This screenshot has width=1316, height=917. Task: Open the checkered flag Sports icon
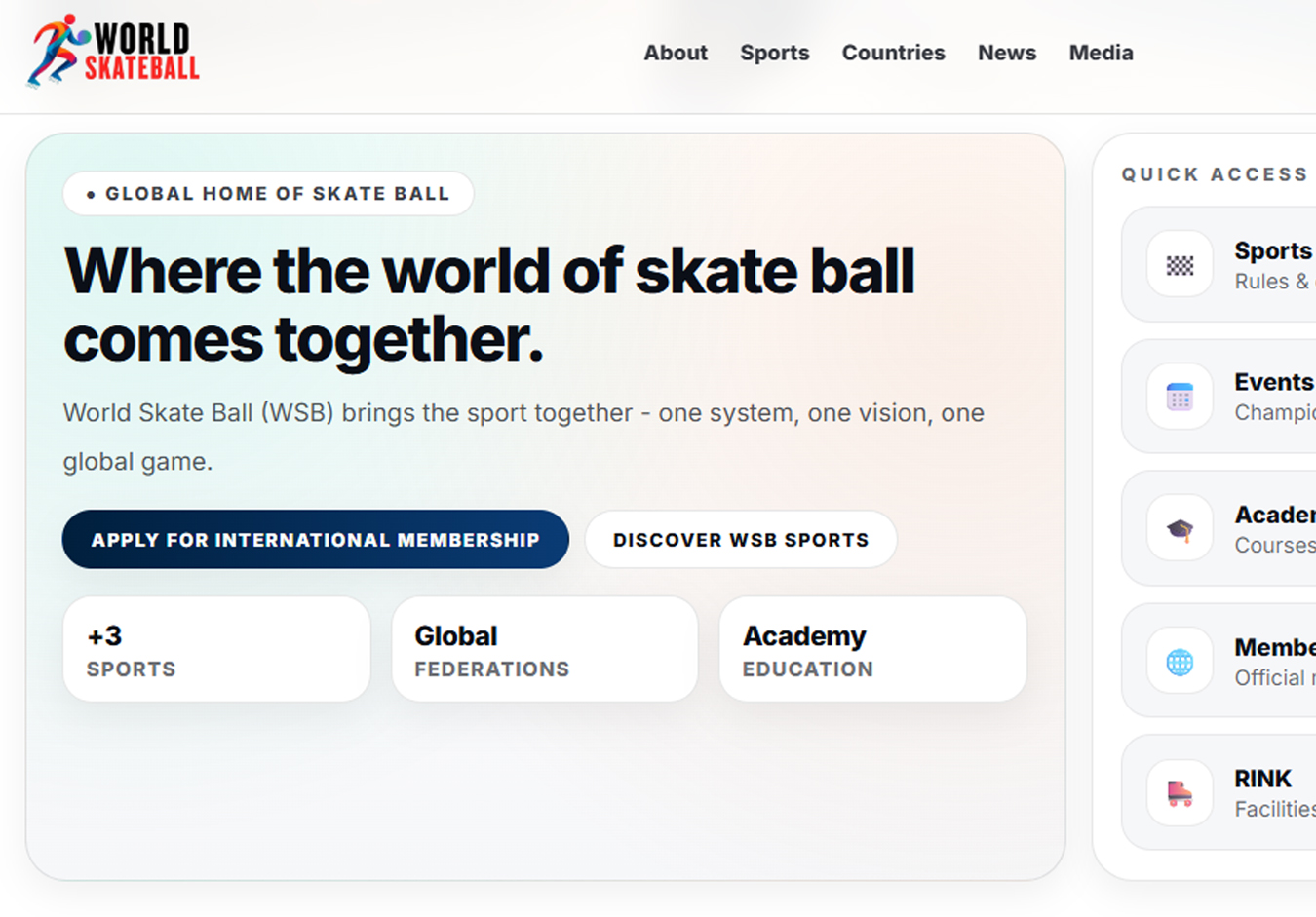click(x=1180, y=264)
